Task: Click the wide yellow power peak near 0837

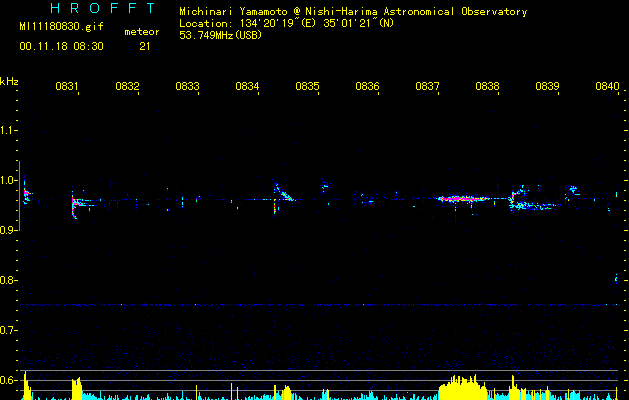Action: (x=463, y=388)
